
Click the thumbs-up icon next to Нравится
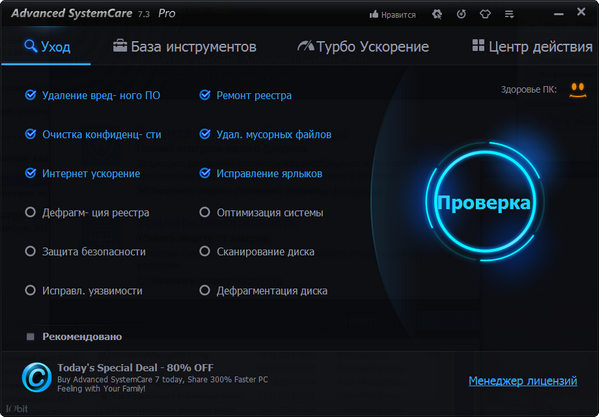coord(374,15)
